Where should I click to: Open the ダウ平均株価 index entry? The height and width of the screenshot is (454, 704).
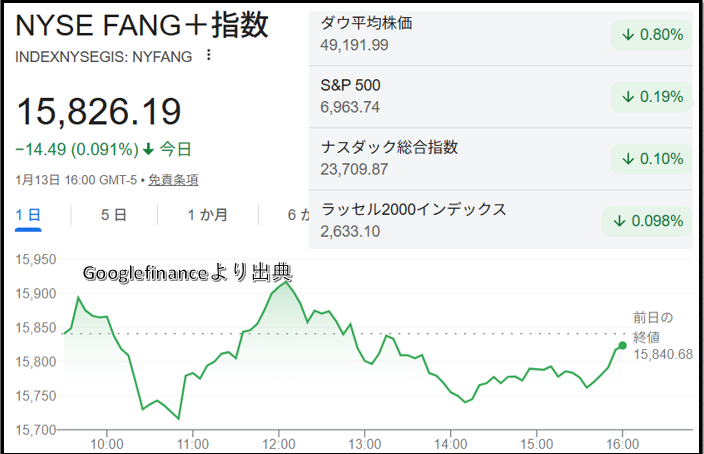click(x=368, y=23)
